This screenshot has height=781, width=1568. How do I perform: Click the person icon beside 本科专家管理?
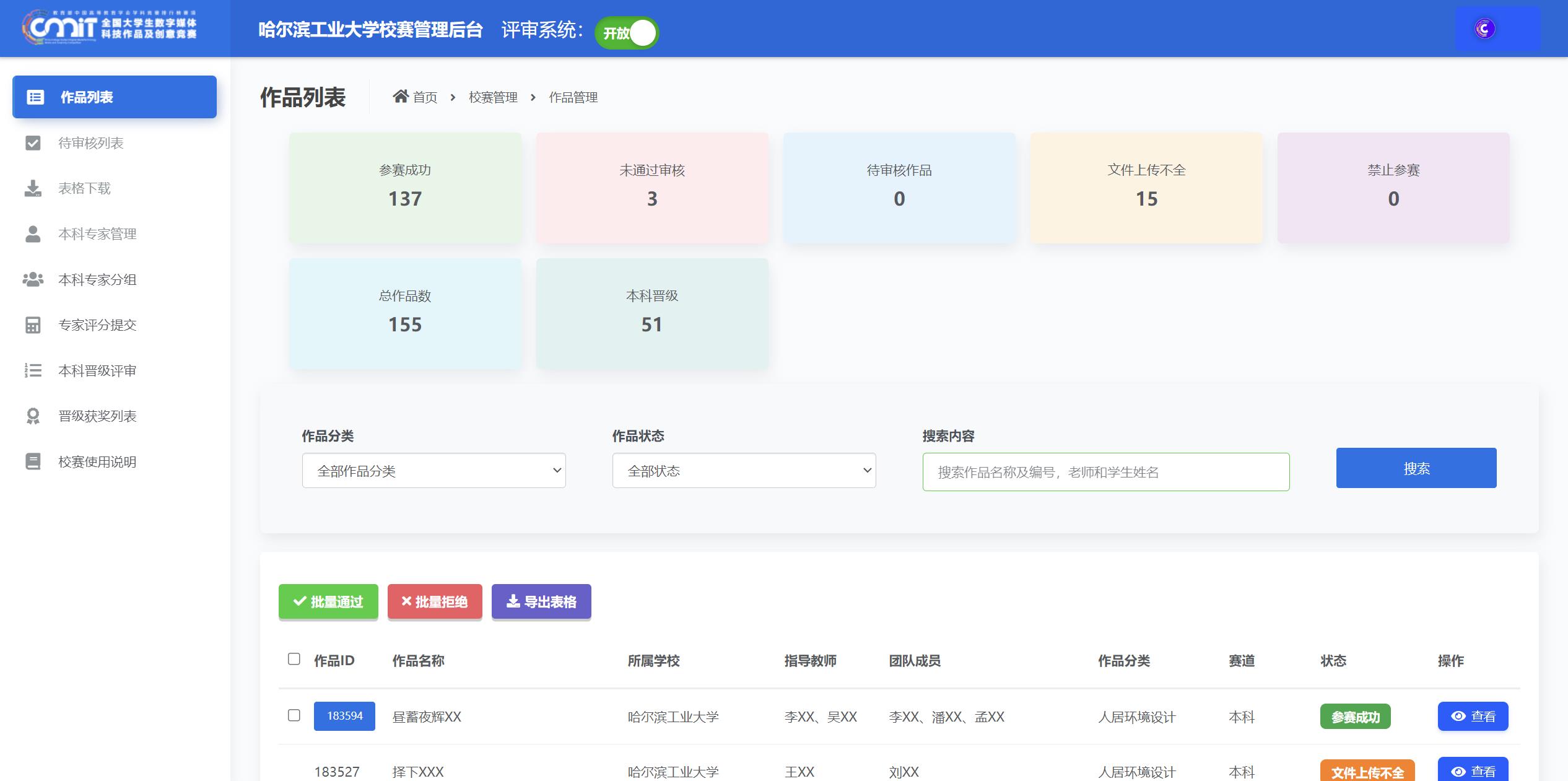click(33, 234)
